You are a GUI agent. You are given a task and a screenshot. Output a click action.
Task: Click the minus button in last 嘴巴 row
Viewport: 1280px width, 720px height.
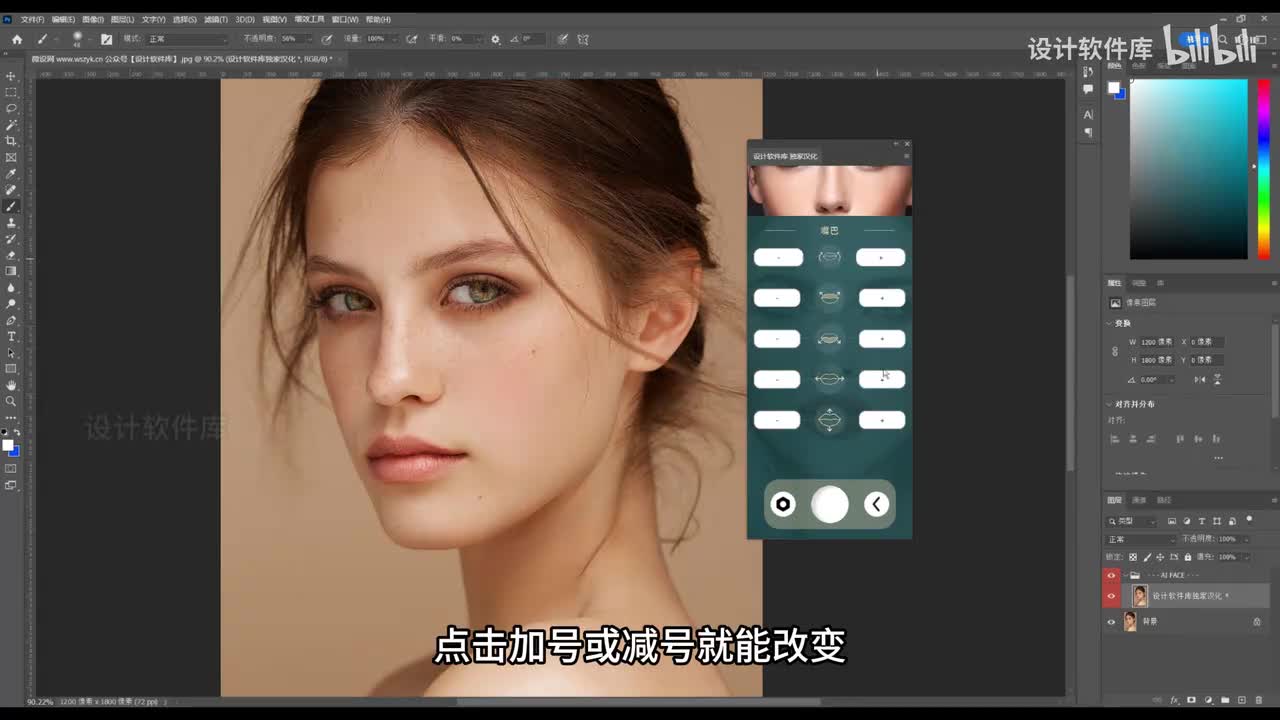777,421
